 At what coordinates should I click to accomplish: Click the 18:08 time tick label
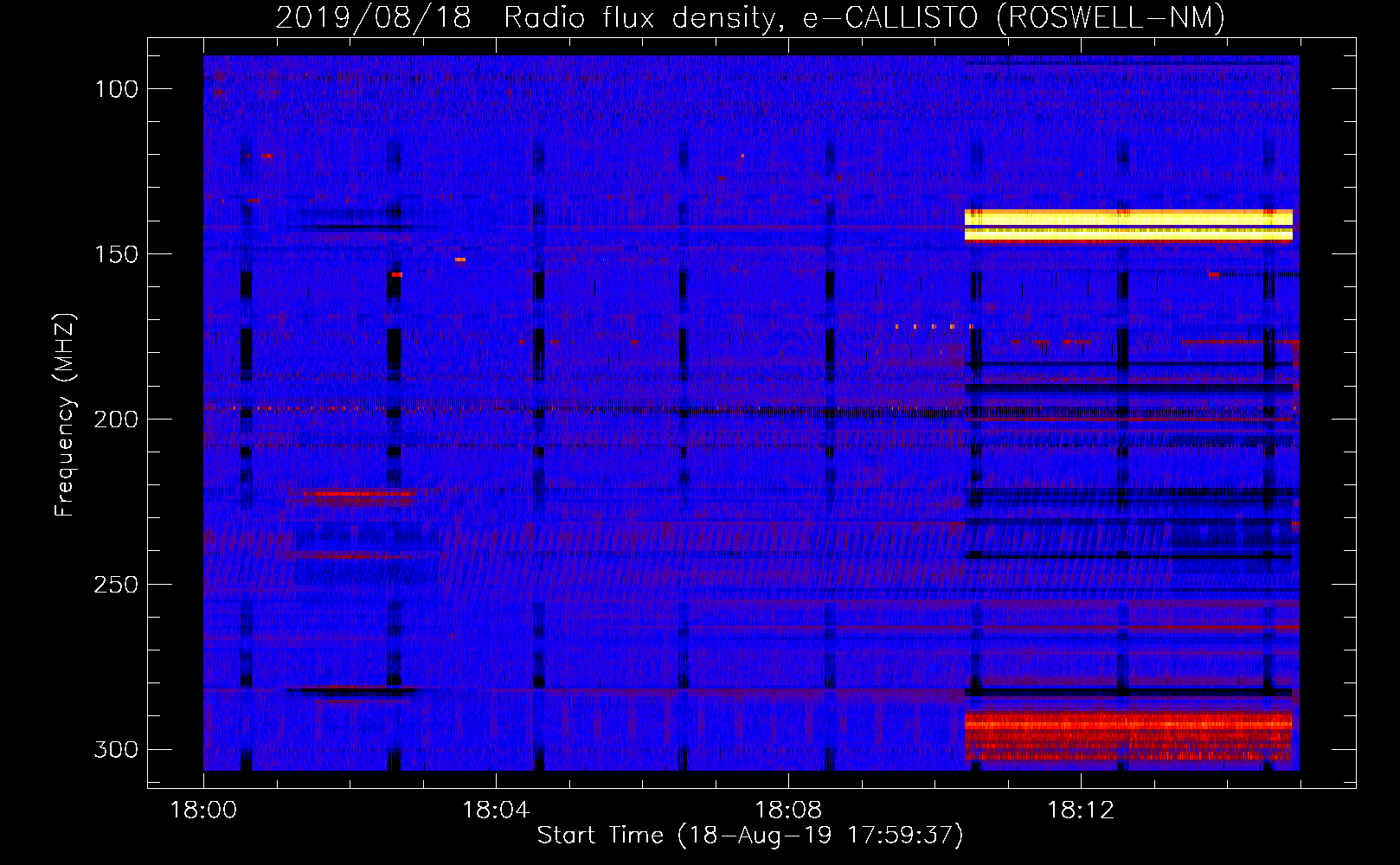pos(788,811)
